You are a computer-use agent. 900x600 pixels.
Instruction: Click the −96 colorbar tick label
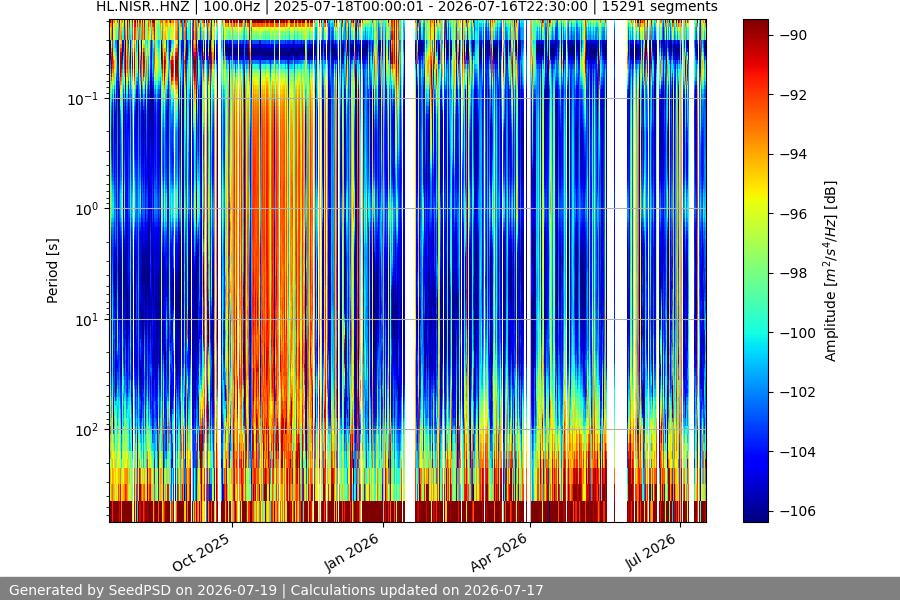coord(793,214)
